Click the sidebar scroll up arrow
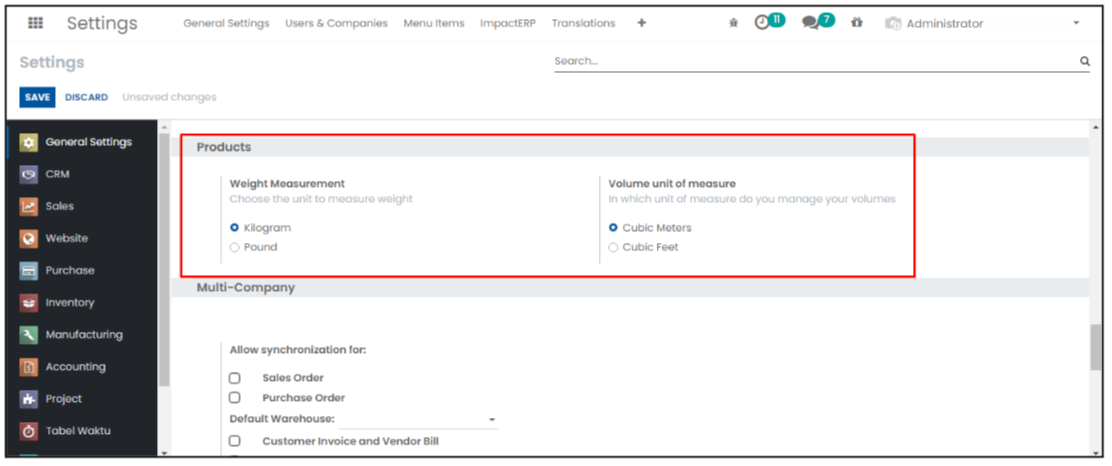 165,128
